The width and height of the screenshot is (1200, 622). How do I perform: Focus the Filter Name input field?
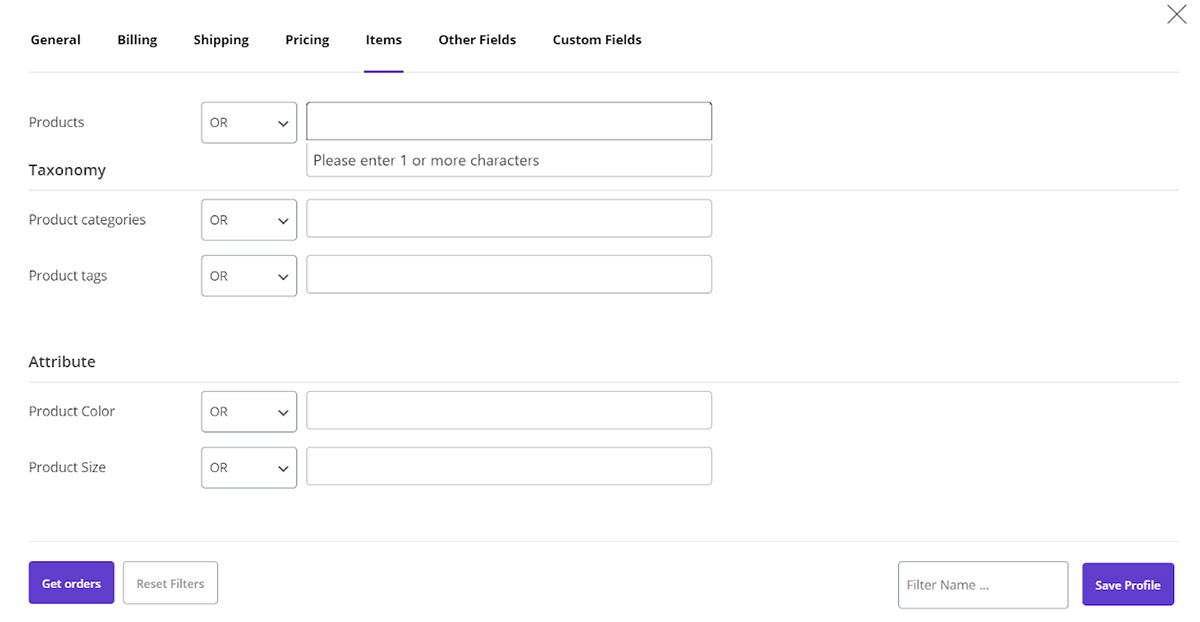coord(982,585)
